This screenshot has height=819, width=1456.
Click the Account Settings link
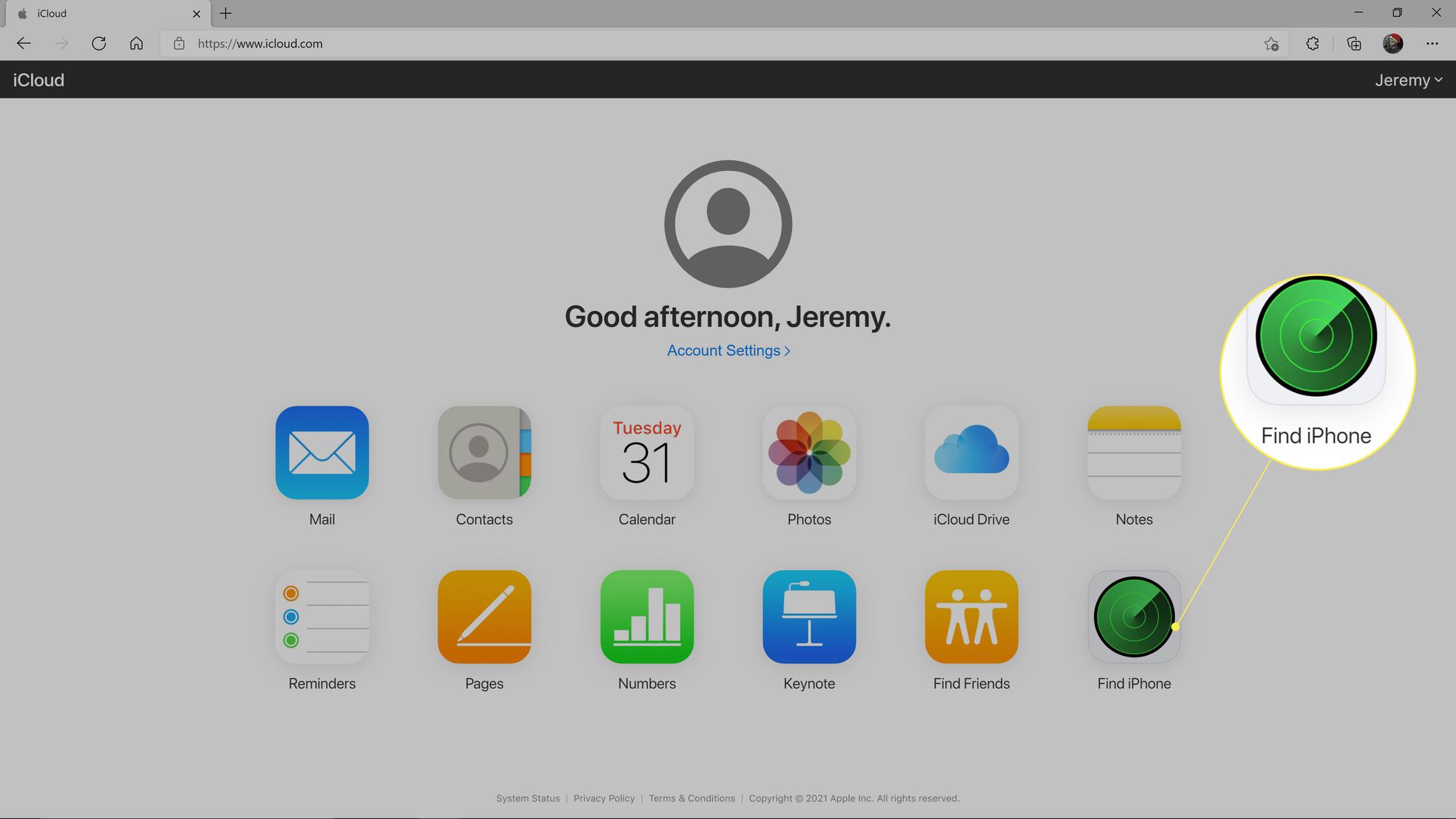click(728, 350)
